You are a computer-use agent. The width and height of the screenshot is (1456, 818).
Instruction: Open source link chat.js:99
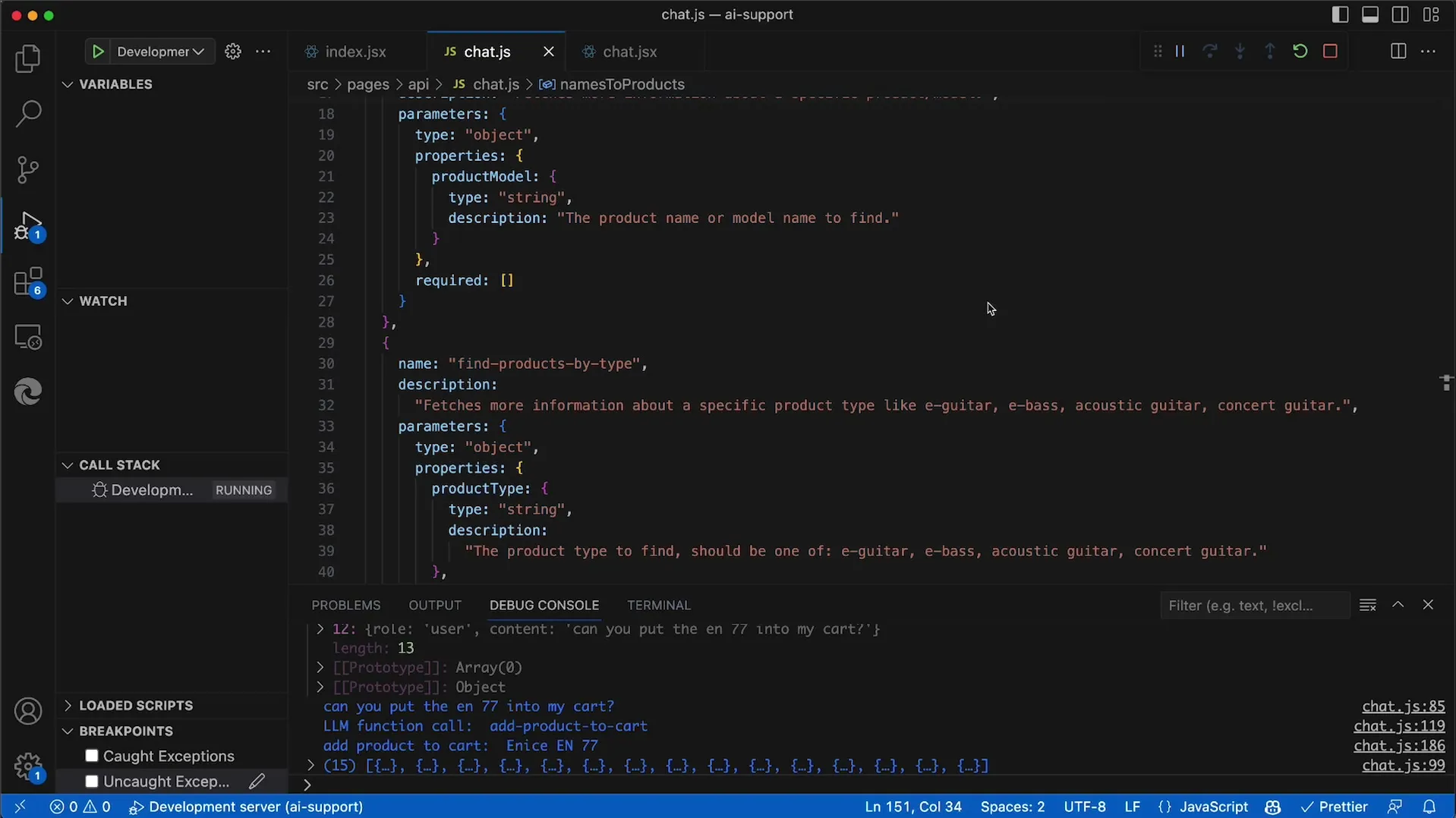1403,766
